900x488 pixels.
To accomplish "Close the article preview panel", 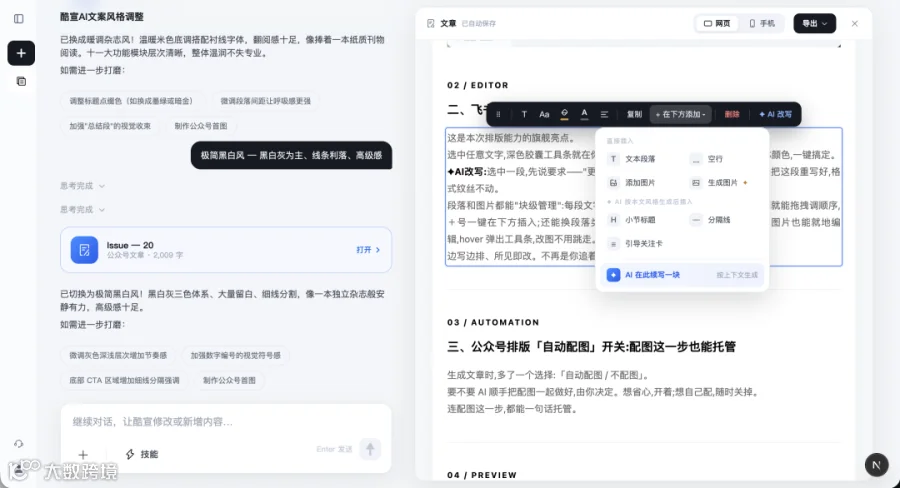I will pyautogui.click(x=855, y=24).
